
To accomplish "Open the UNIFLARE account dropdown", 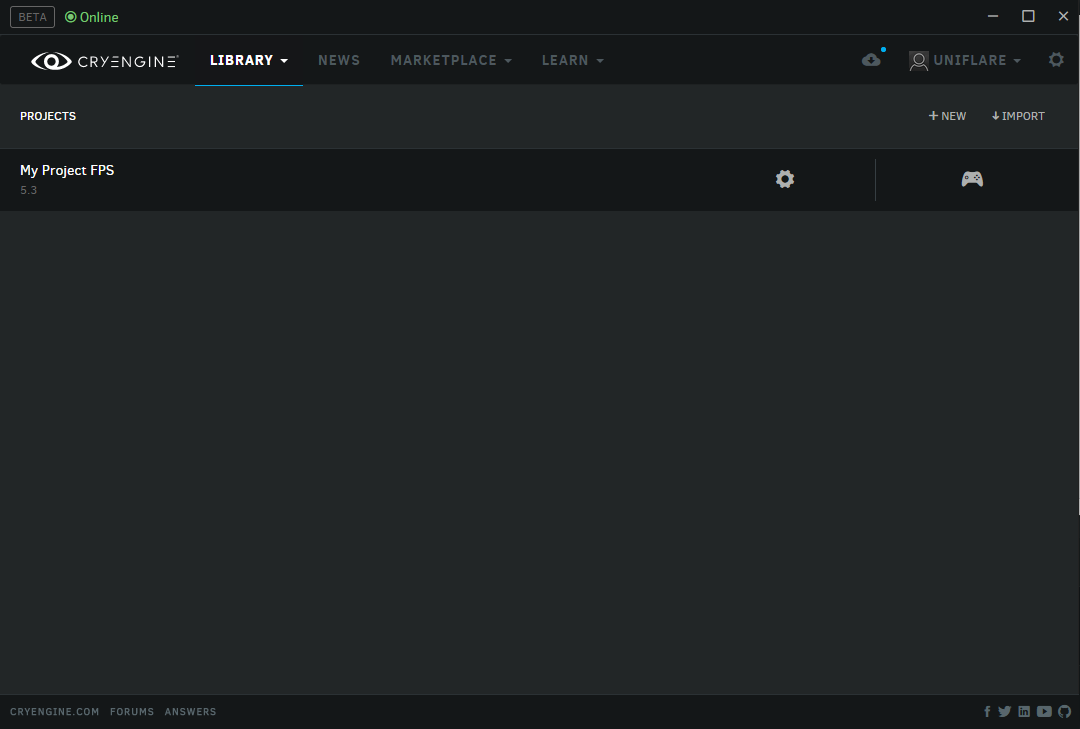I will pyautogui.click(x=977, y=61).
